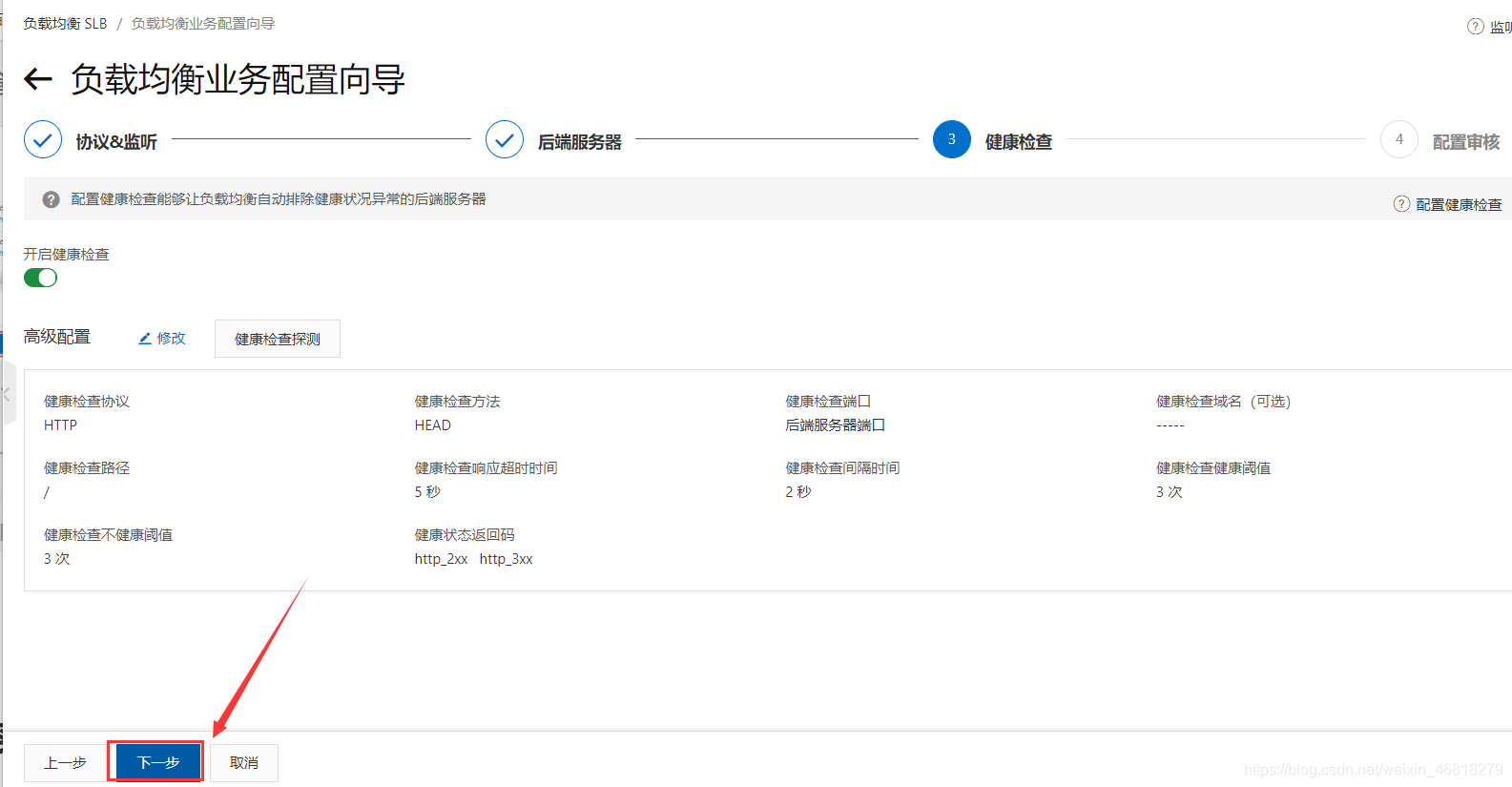Click the 健康检查方法 label
The image size is (1512, 787).
[x=458, y=402]
